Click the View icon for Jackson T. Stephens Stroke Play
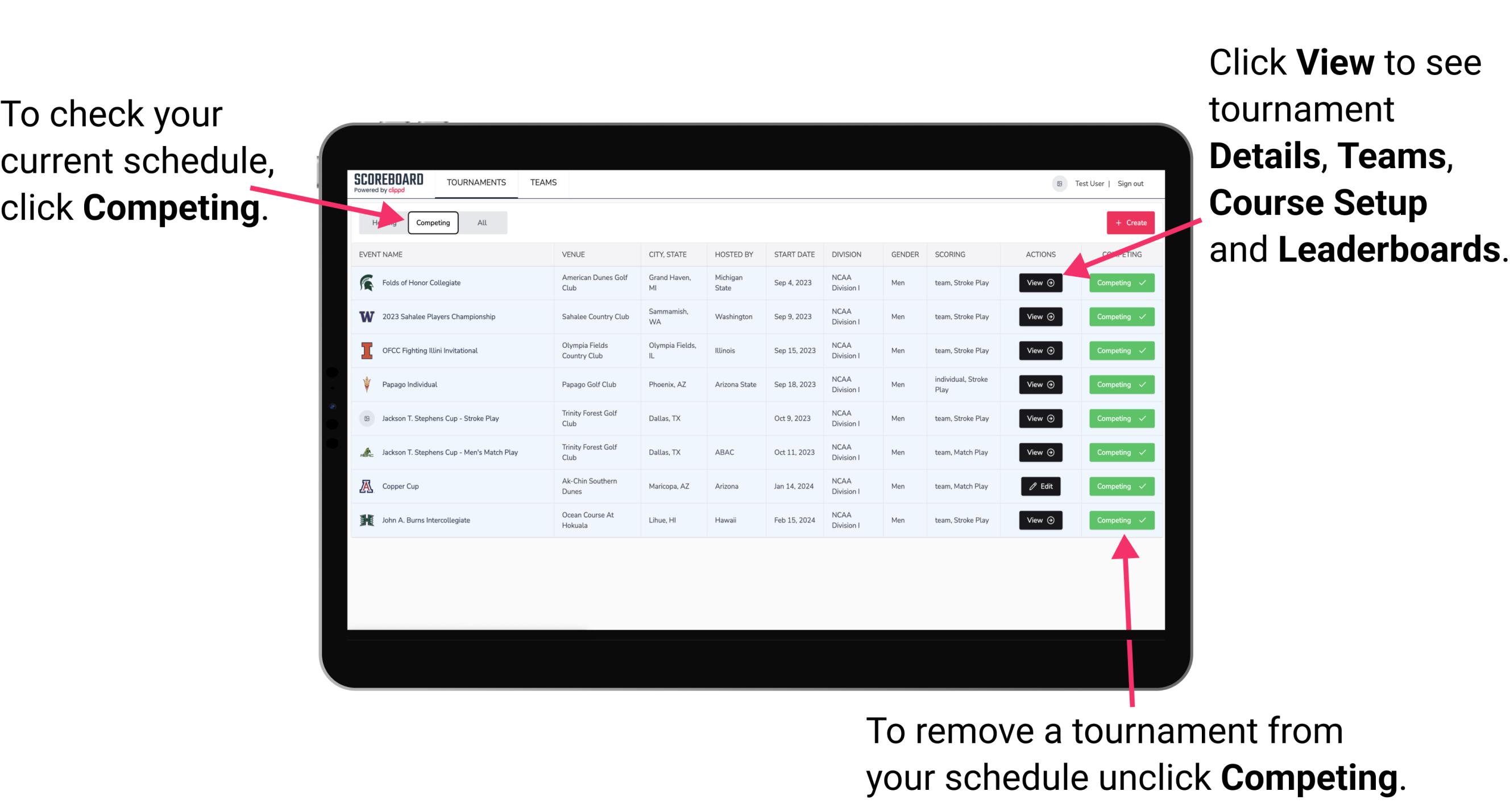 pyautogui.click(x=1040, y=418)
